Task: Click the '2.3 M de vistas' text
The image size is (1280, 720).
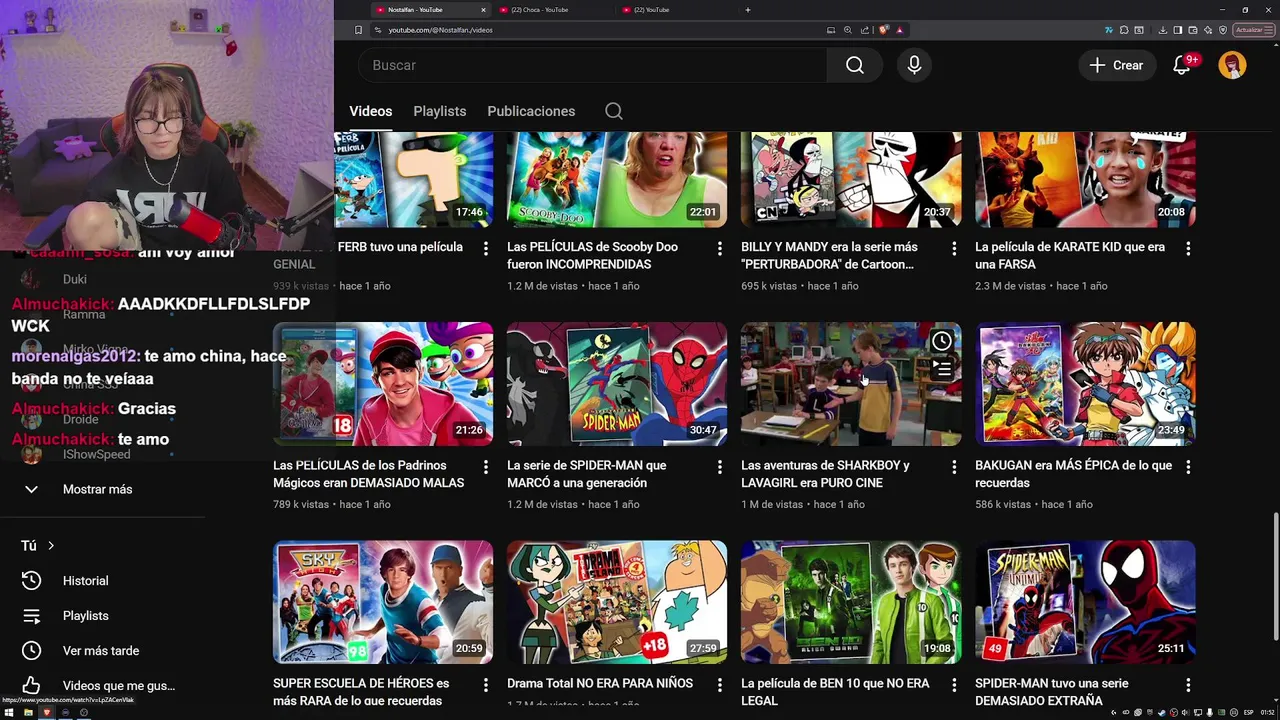Action: tap(1010, 286)
